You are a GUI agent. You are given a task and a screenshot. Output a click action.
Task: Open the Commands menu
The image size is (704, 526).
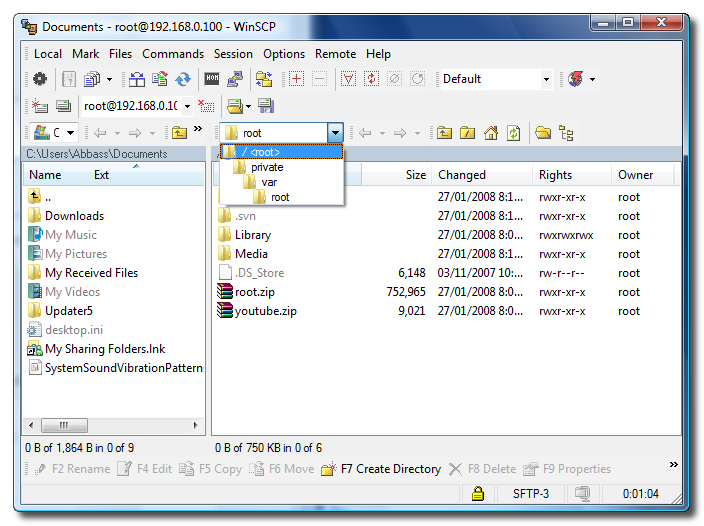pyautogui.click(x=173, y=54)
